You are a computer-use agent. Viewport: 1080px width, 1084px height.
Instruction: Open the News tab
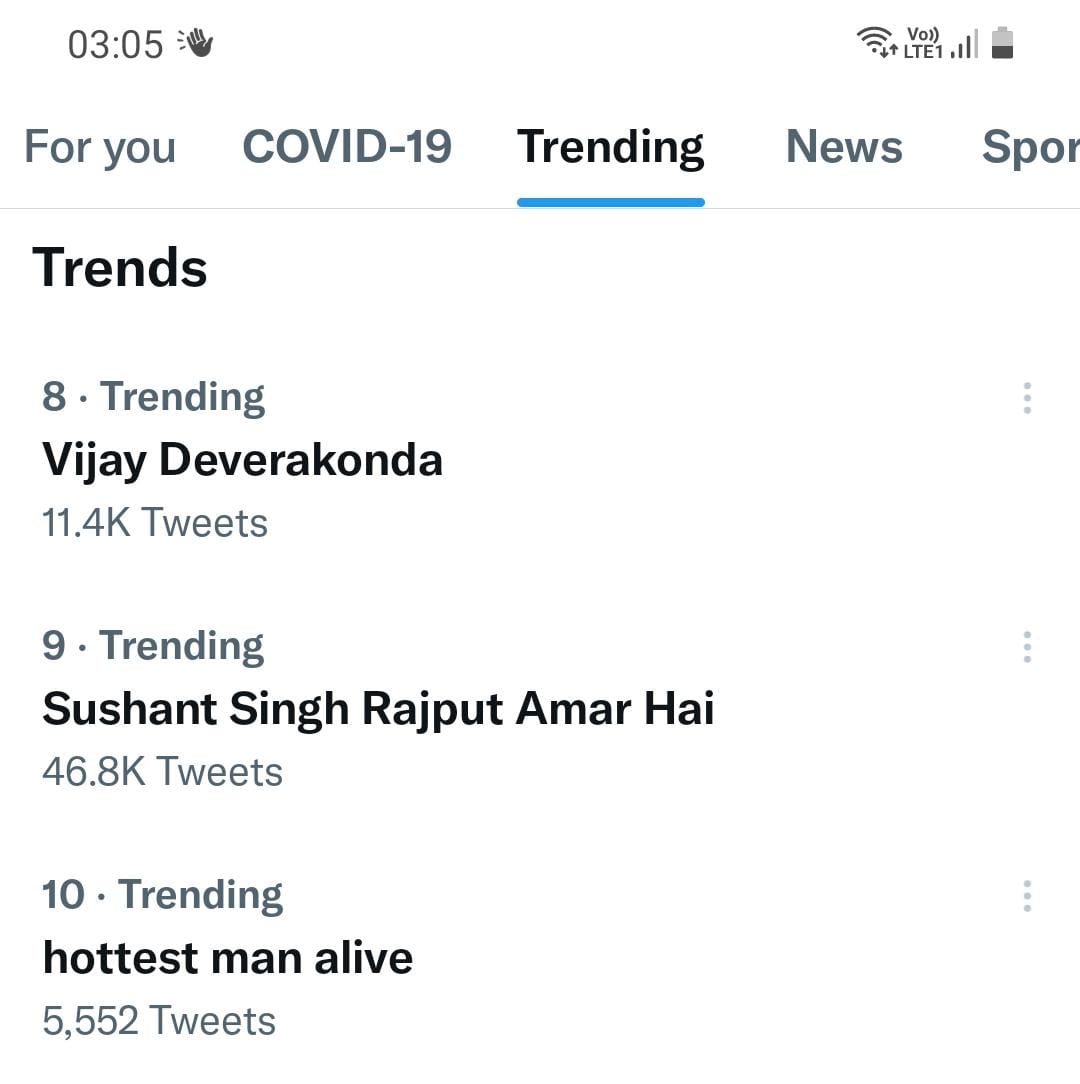click(x=844, y=147)
